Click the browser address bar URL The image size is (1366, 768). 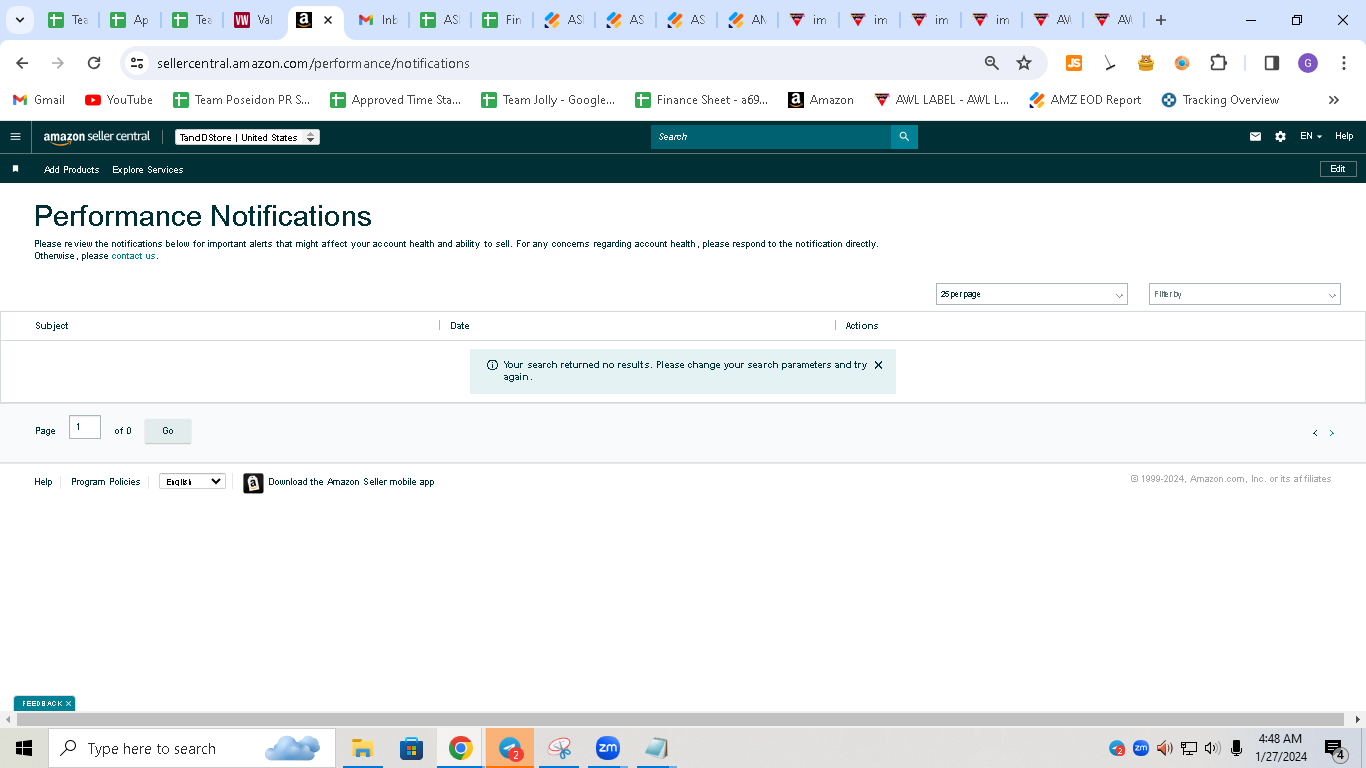click(313, 63)
